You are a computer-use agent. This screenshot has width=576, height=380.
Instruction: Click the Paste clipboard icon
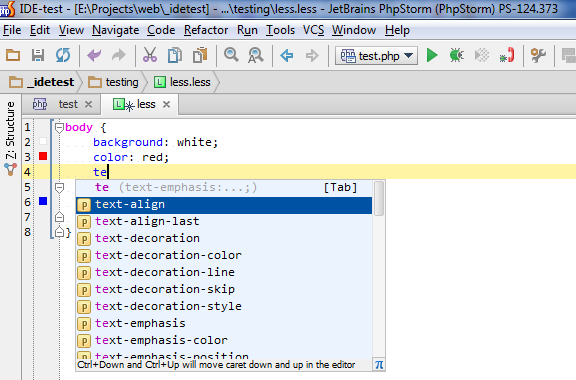(200, 55)
